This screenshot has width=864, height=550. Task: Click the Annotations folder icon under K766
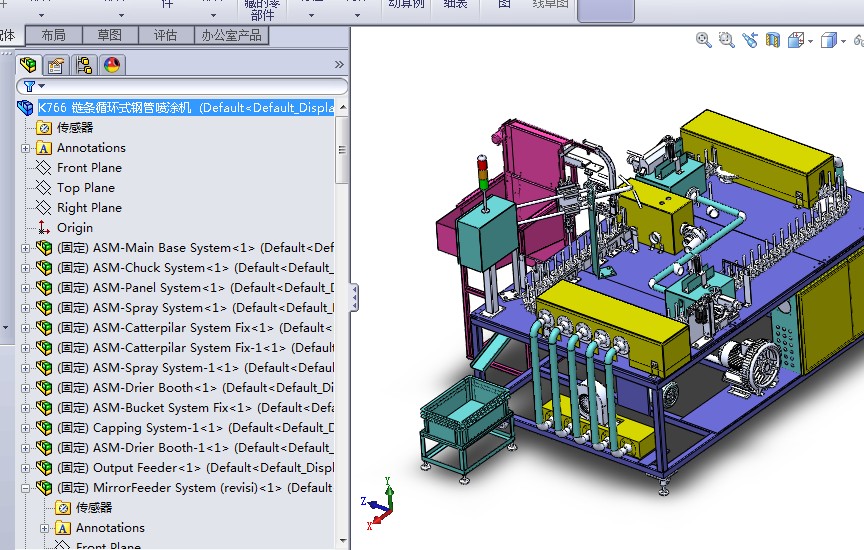pos(44,148)
